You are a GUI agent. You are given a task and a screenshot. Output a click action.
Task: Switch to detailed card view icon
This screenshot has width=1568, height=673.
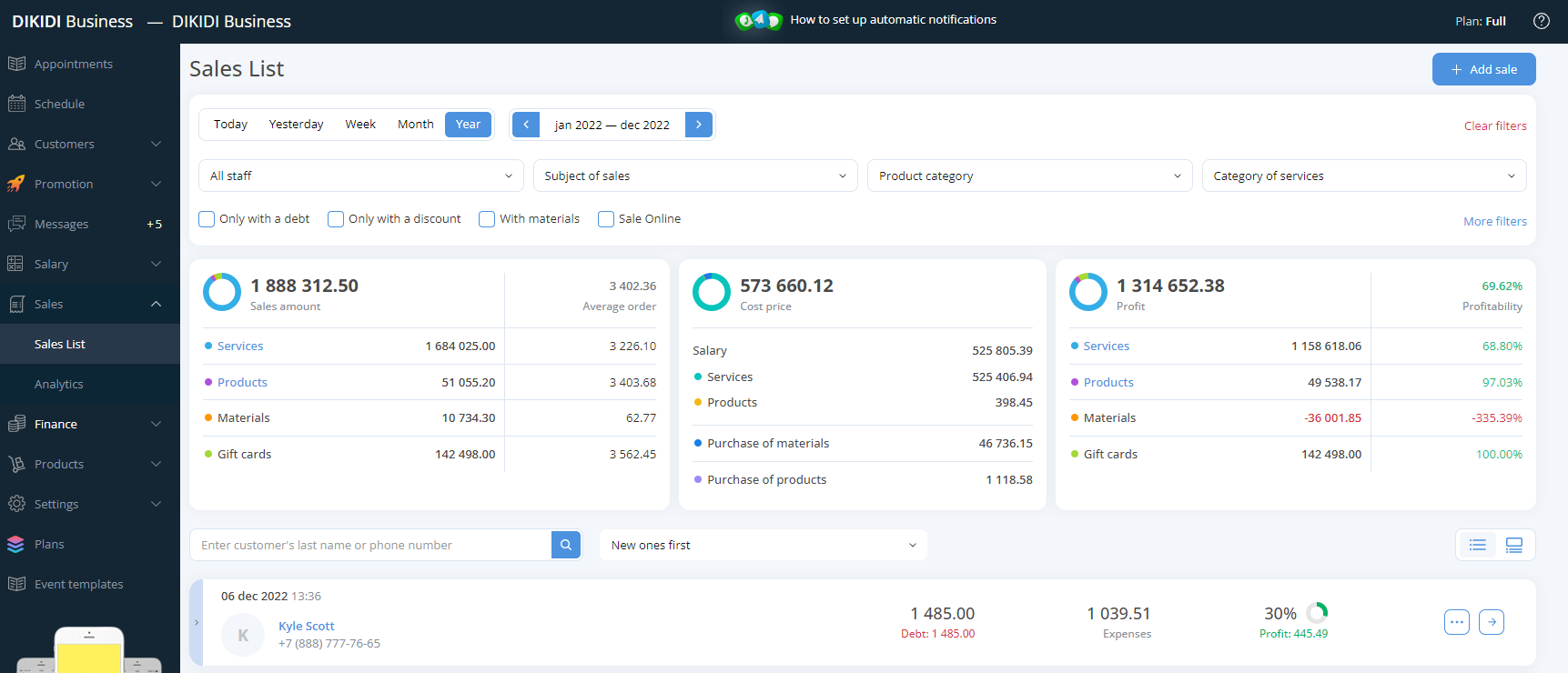pyautogui.click(x=1514, y=545)
